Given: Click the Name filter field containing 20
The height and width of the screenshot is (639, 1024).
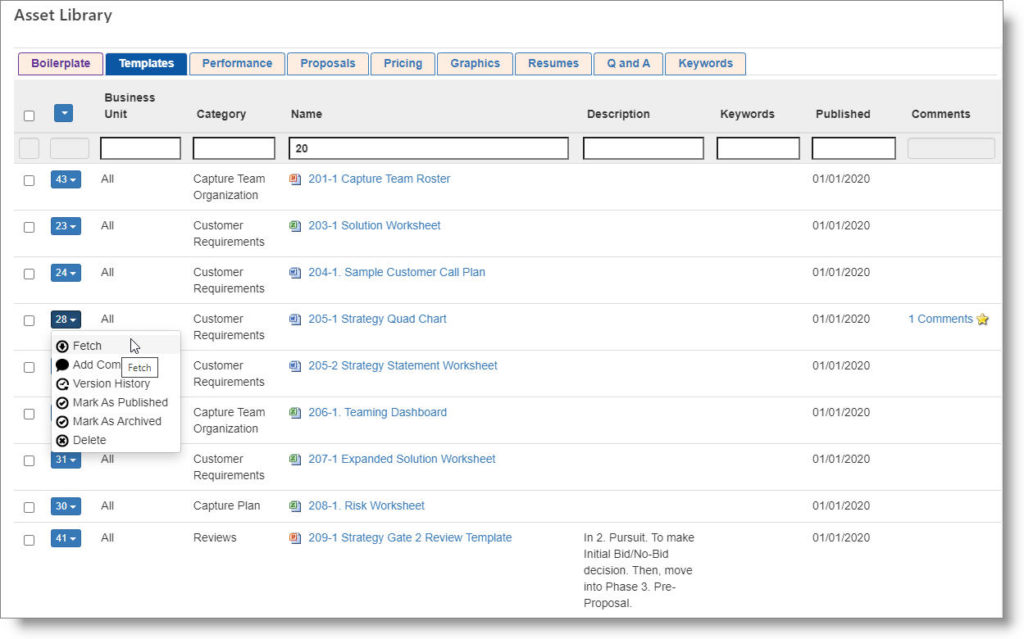Looking at the screenshot, I should point(428,148).
